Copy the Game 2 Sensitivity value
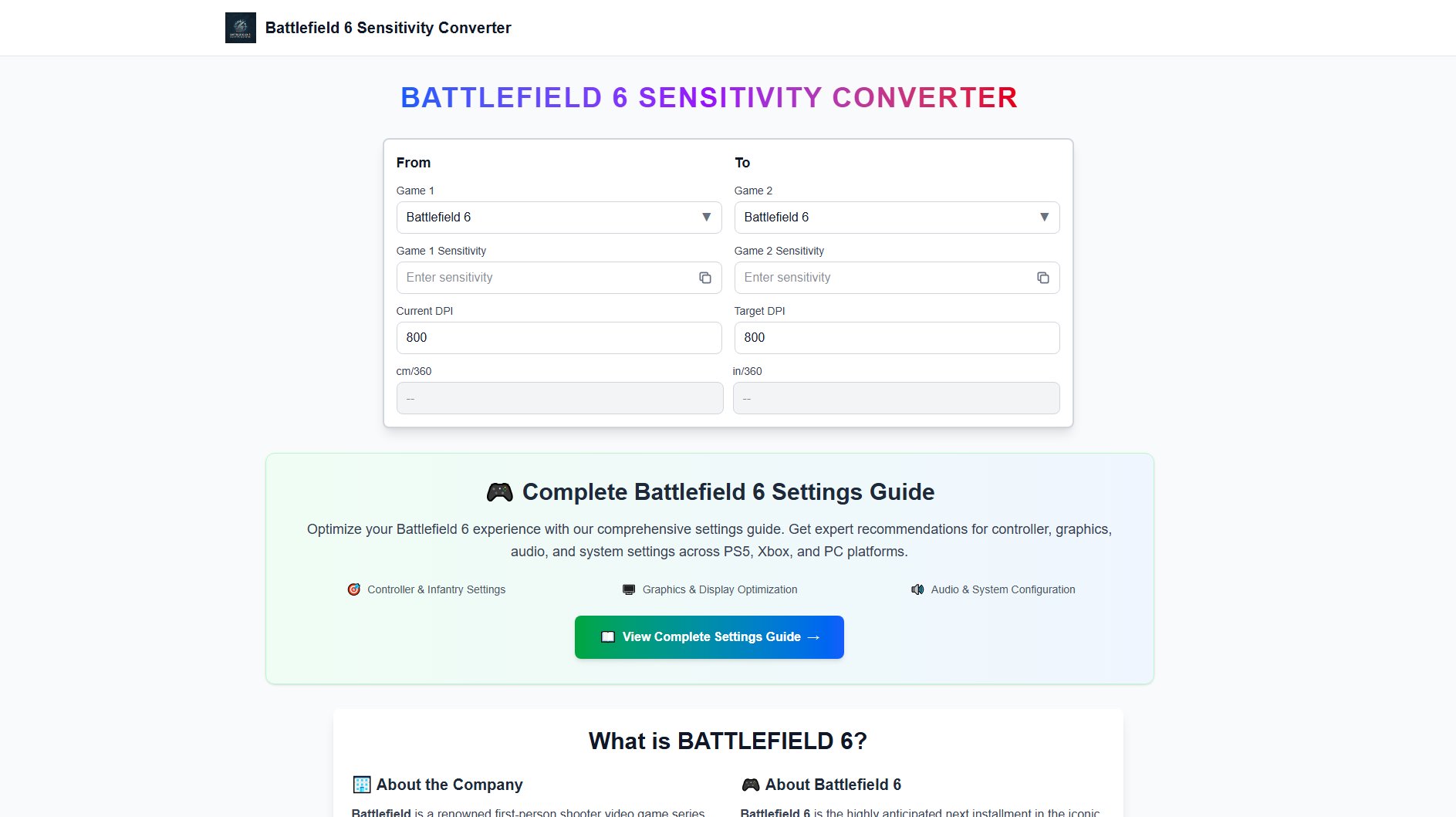This screenshot has width=1456, height=817. click(x=1042, y=278)
